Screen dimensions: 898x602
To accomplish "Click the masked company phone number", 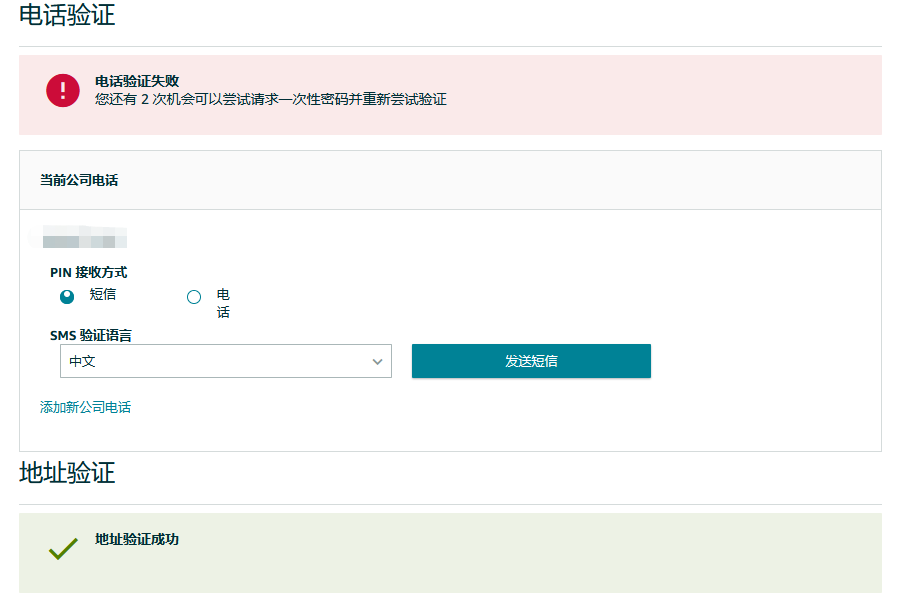I will click(x=82, y=238).
